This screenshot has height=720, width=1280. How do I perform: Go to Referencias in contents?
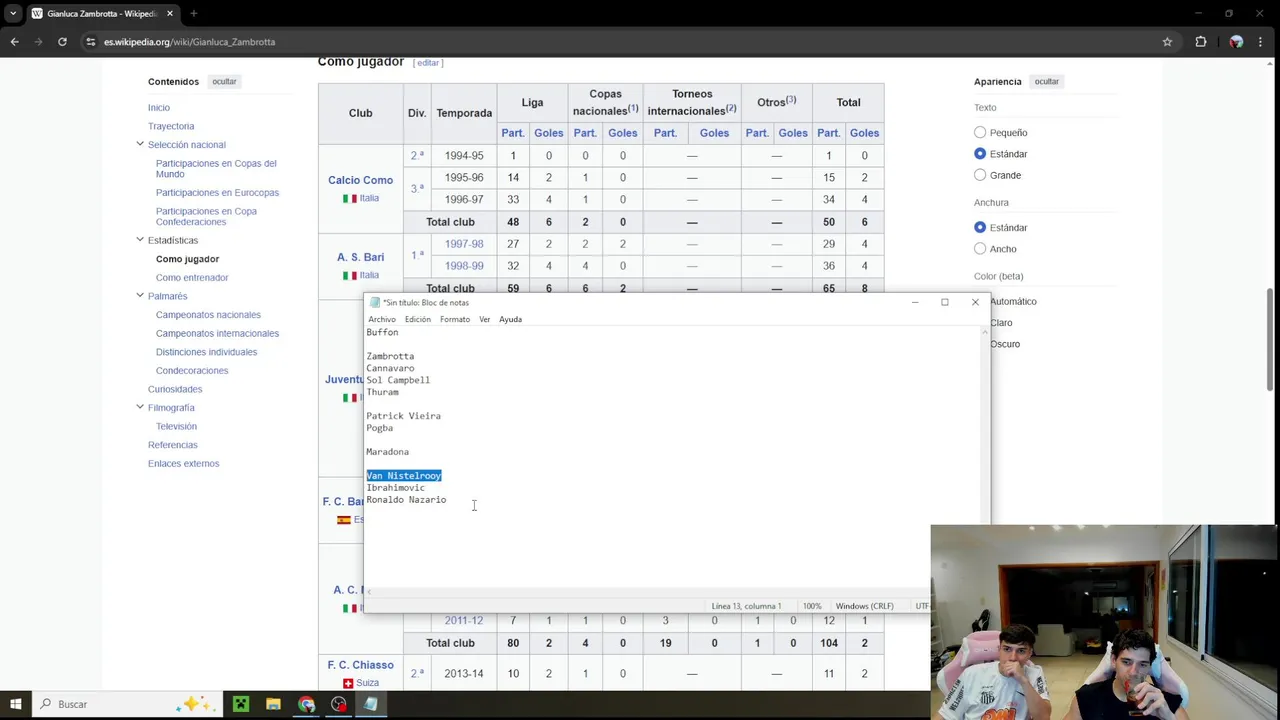pos(173,445)
